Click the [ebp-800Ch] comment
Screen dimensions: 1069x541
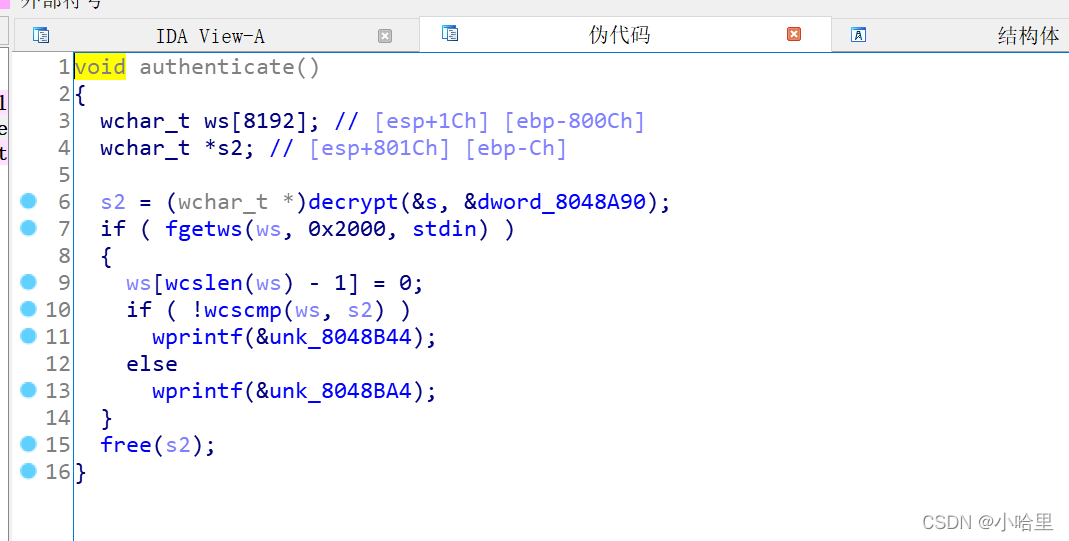pos(574,121)
